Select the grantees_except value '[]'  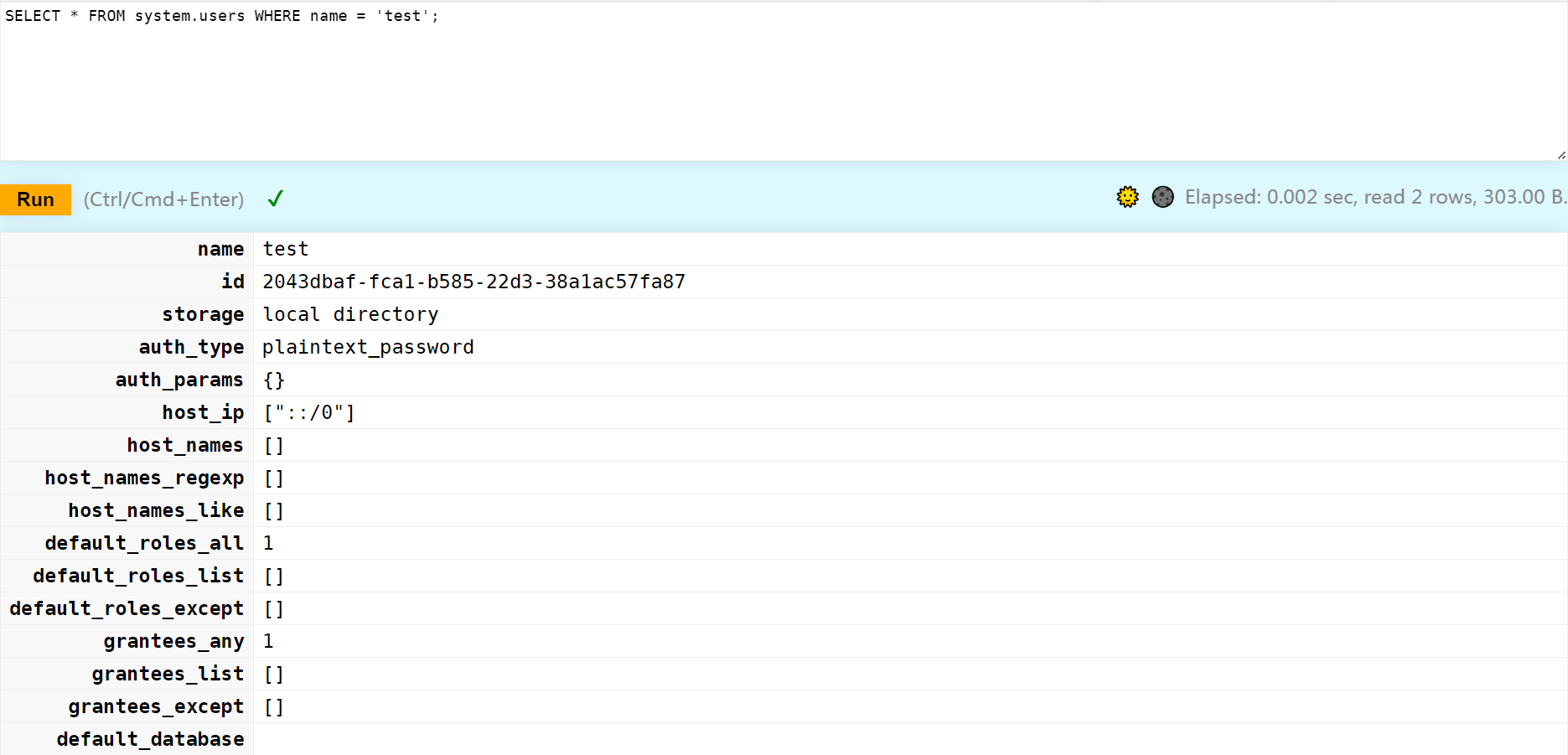tap(274, 706)
